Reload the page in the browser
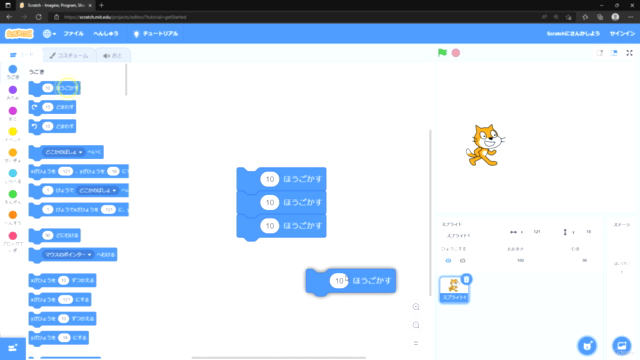This screenshot has width=640, height=360. (x=39, y=17)
